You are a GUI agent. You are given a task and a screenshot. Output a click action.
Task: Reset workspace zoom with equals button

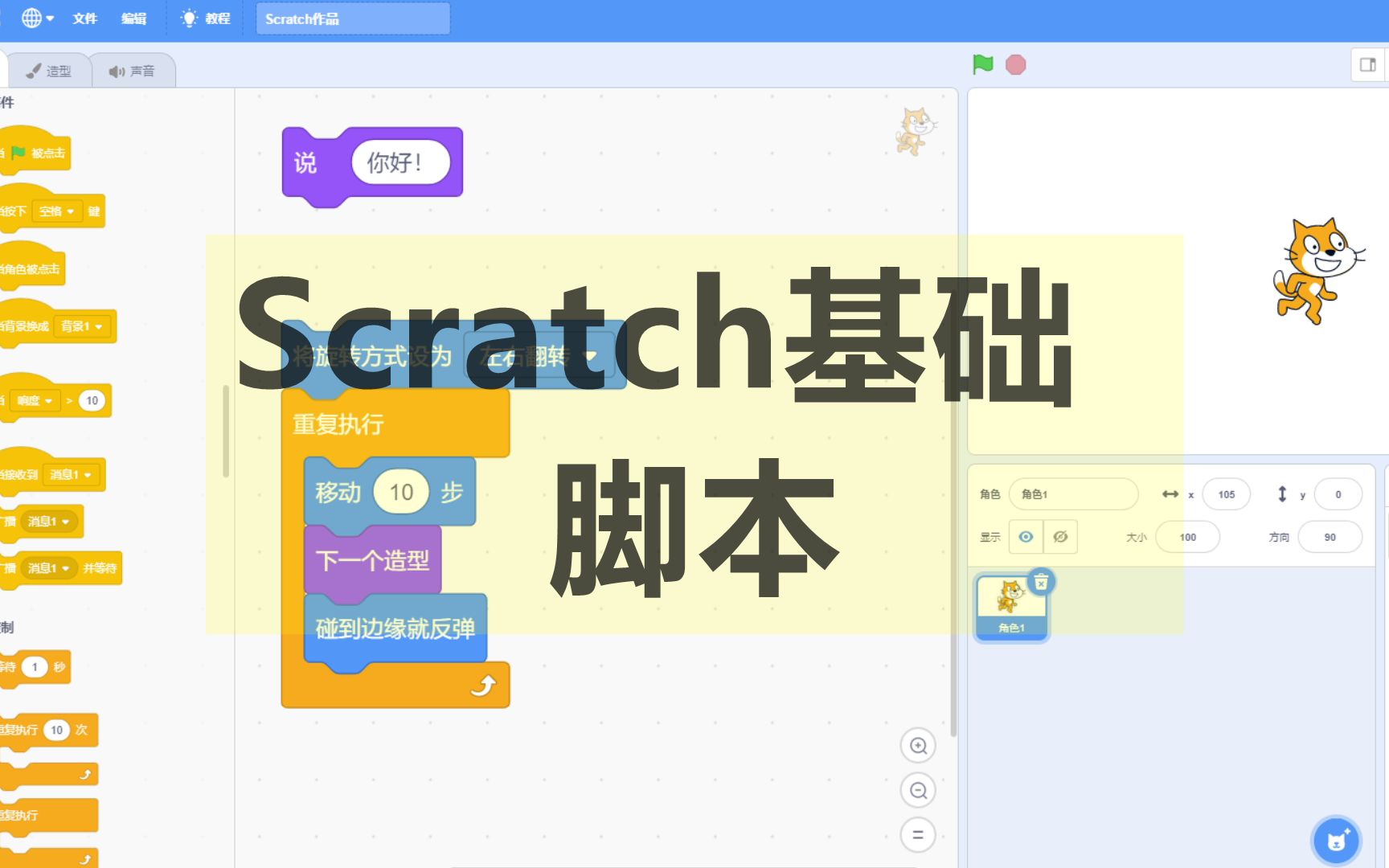point(918,835)
